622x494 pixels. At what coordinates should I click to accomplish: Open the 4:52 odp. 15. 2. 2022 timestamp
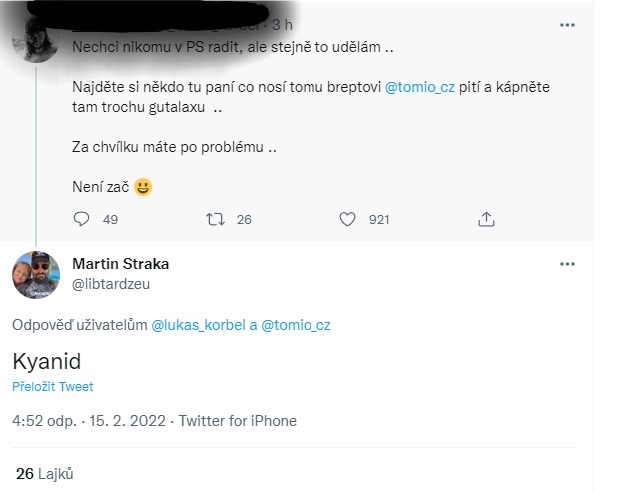click(x=88, y=421)
